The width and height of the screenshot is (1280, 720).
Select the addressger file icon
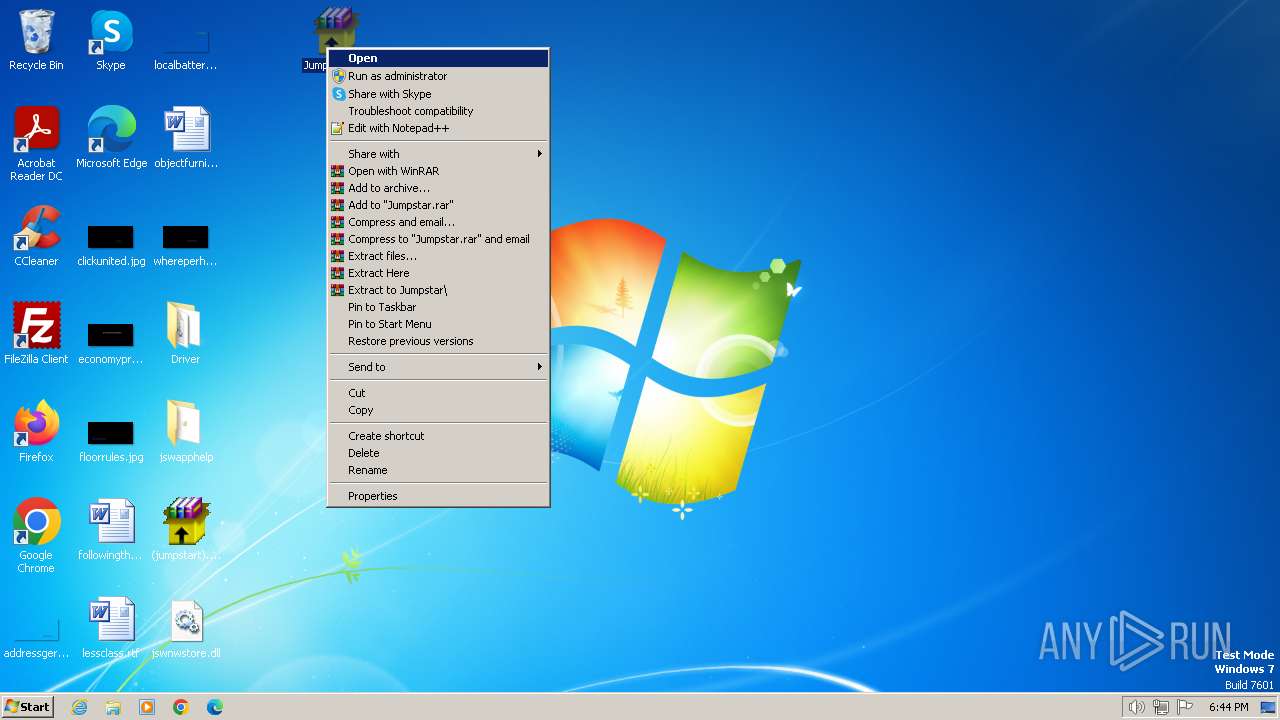(x=36, y=637)
